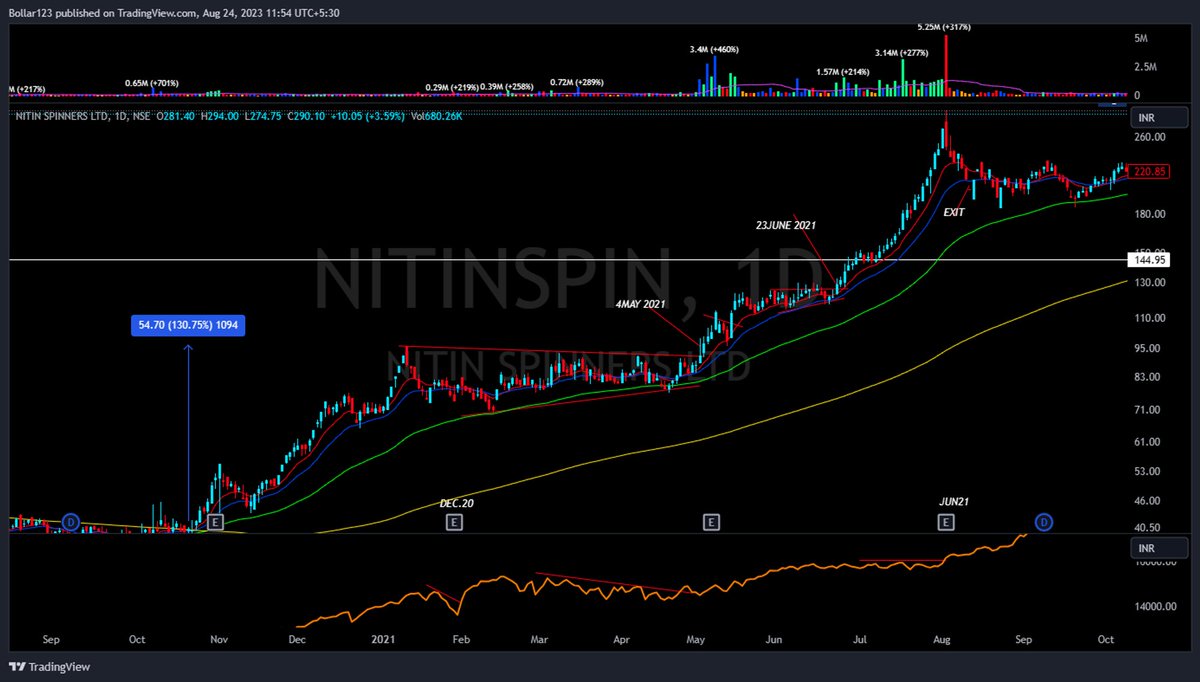
Task: Click the 260.00 price scale label
Action: tap(1148, 137)
